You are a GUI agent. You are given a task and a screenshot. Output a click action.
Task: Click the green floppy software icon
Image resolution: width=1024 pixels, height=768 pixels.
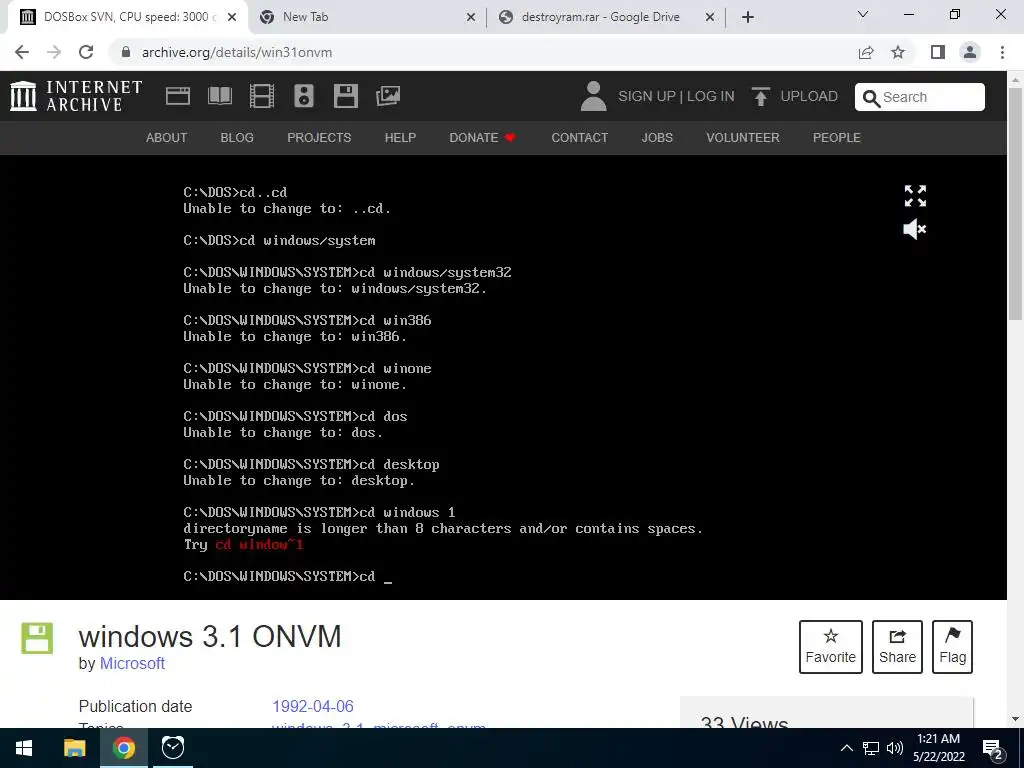(37, 638)
